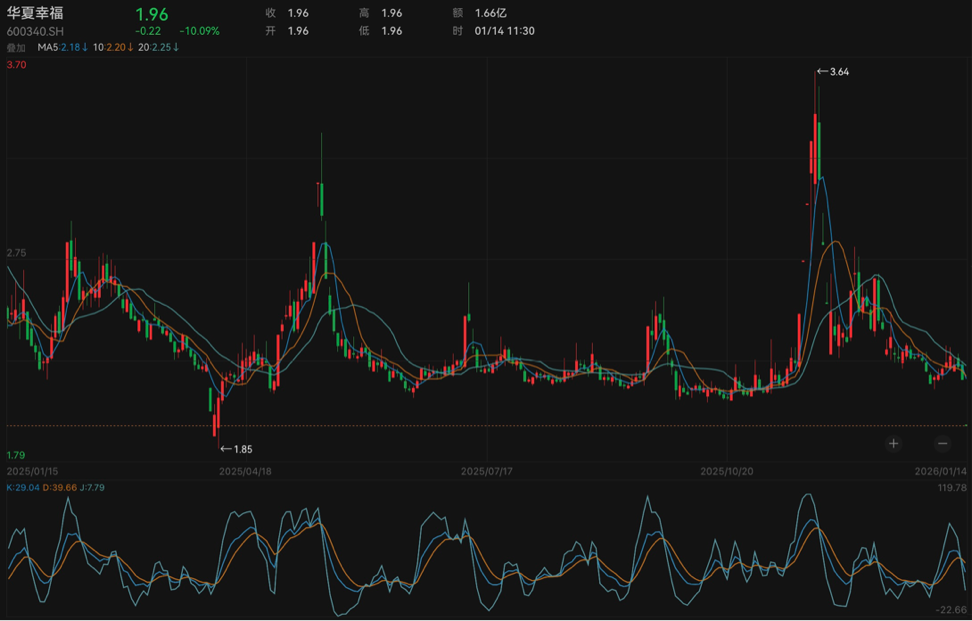Viewport: 972px width, 621px height.
Task: Select the MA5 moving average indicator
Action: [62, 47]
